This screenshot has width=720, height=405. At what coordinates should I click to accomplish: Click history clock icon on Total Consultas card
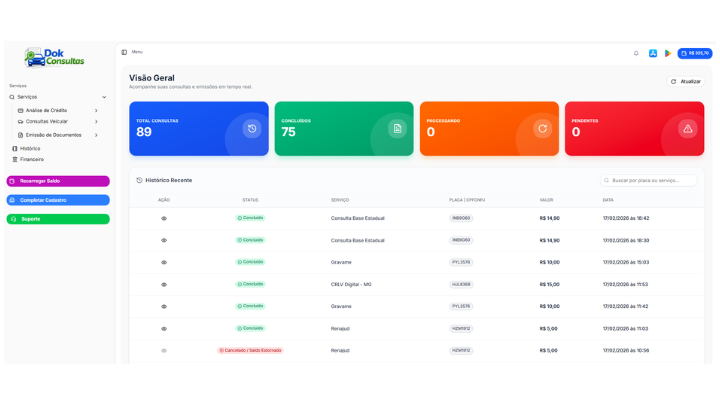[252, 128]
